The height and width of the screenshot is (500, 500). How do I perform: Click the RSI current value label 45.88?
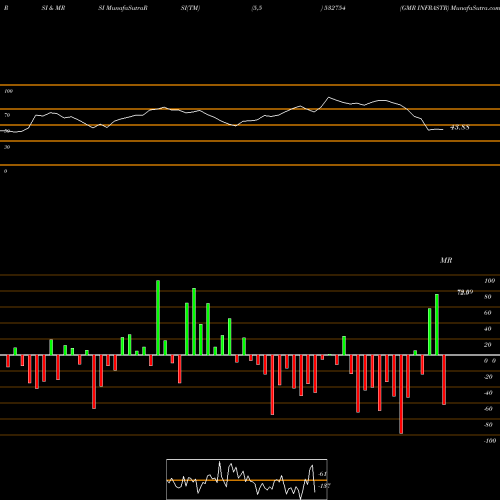pos(460,127)
